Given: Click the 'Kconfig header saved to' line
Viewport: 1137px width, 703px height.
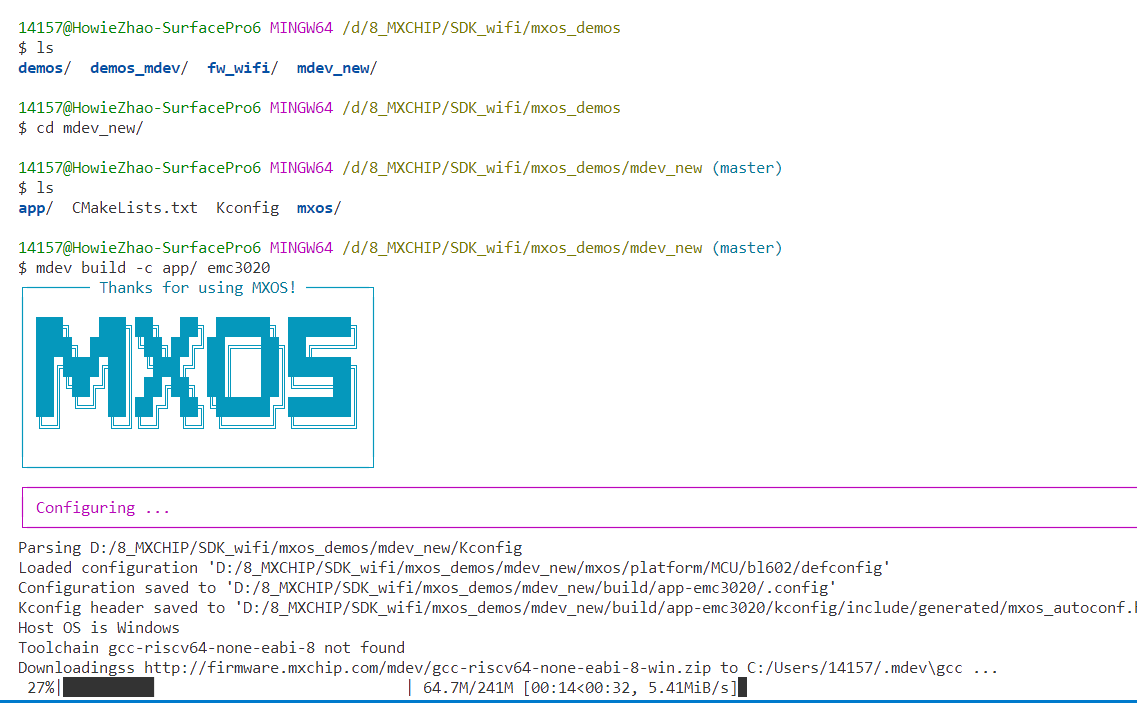Looking at the screenshot, I should [x=577, y=608].
